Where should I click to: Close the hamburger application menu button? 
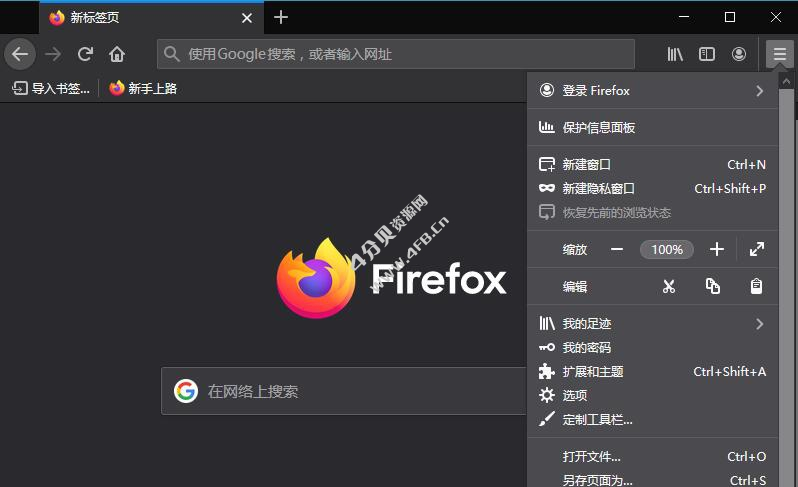coord(779,54)
